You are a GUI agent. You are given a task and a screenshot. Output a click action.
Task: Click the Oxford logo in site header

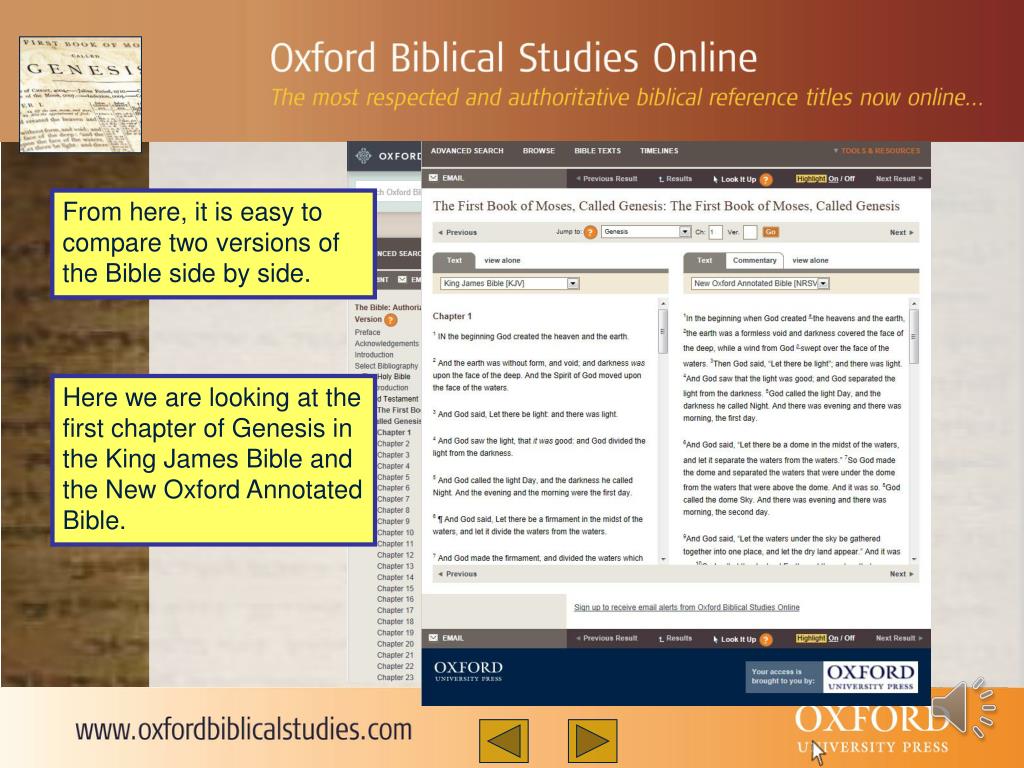[388, 156]
